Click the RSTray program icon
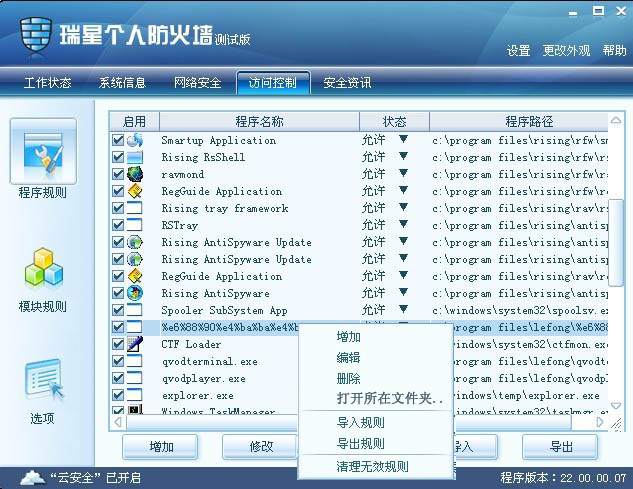 [x=134, y=225]
